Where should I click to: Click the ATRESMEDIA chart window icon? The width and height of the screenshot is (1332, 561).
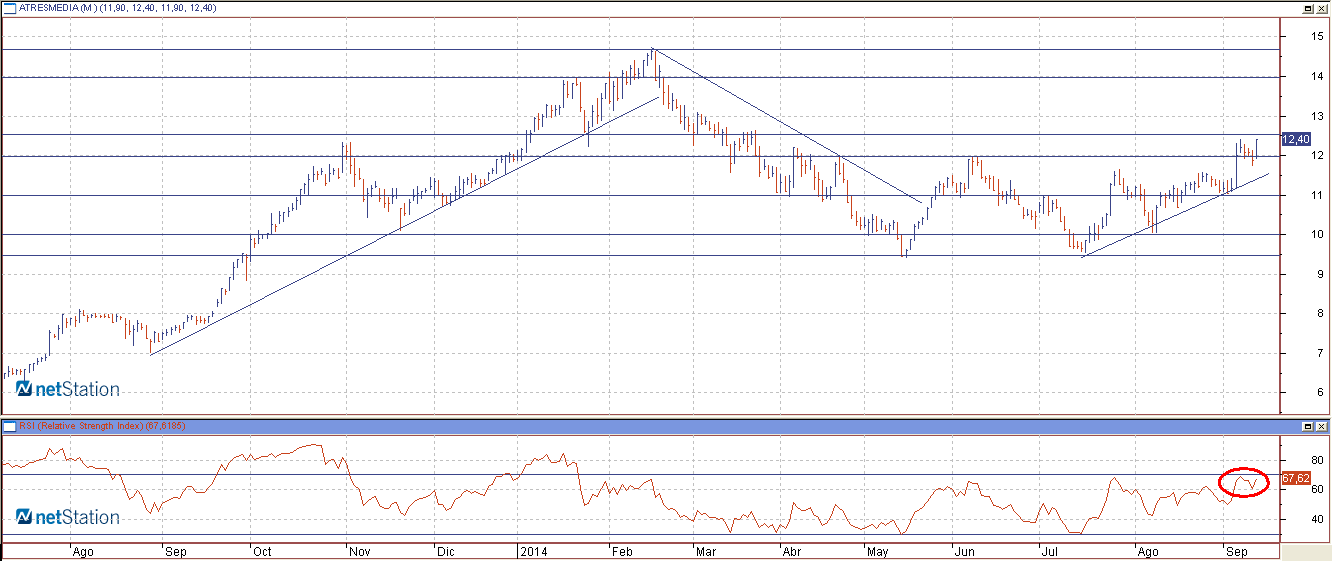(x=10, y=7)
